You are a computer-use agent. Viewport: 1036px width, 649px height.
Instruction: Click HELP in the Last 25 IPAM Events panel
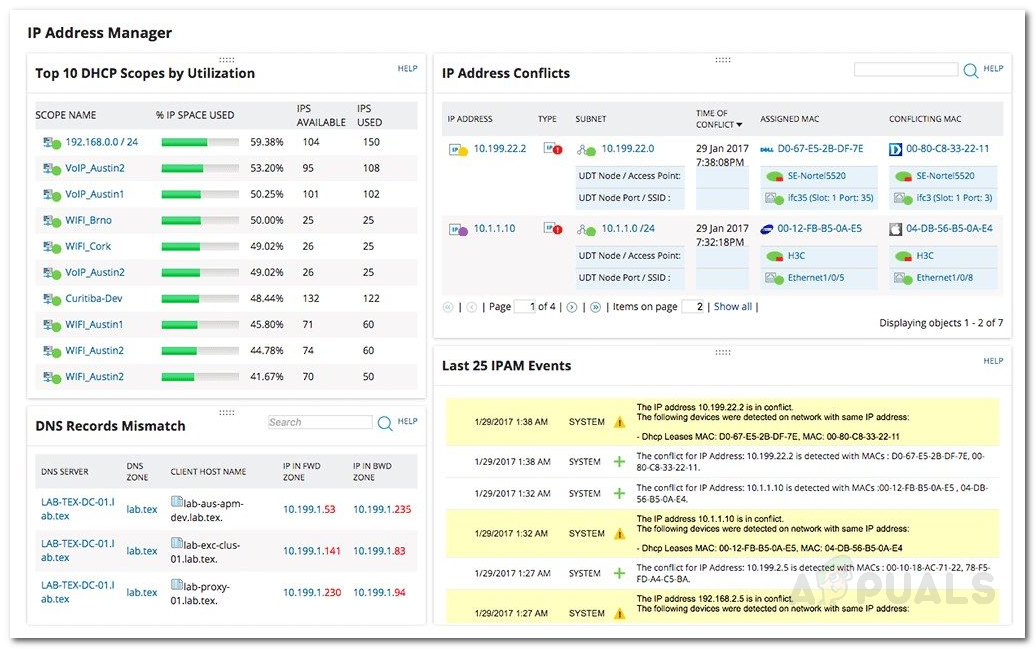click(992, 361)
